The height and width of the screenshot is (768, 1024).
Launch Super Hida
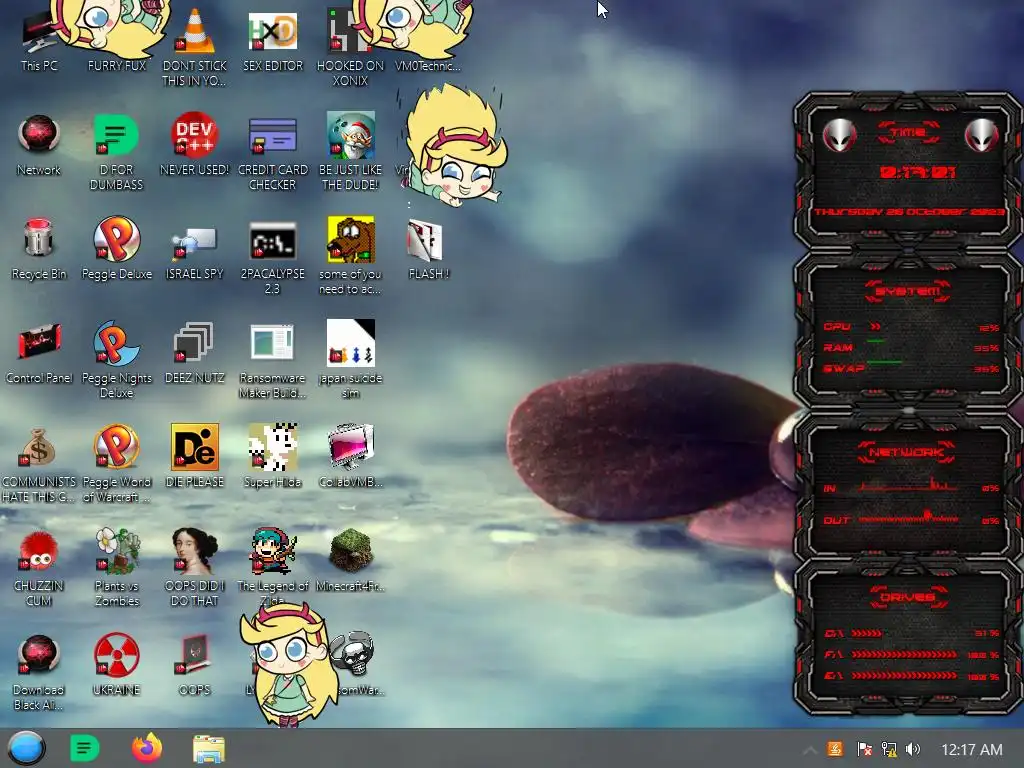pyautogui.click(x=272, y=455)
